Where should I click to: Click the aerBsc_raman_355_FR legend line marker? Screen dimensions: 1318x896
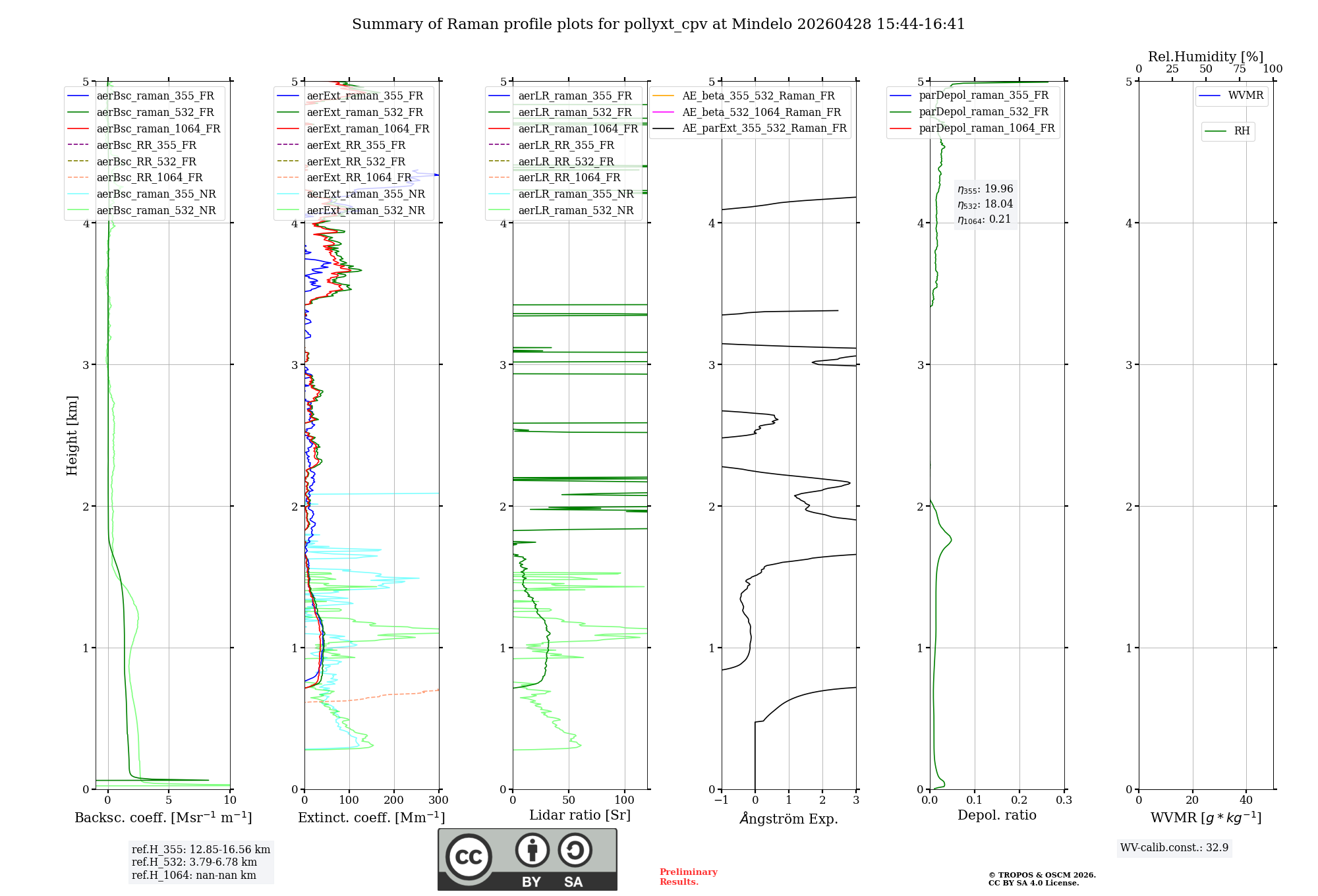[78, 96]
